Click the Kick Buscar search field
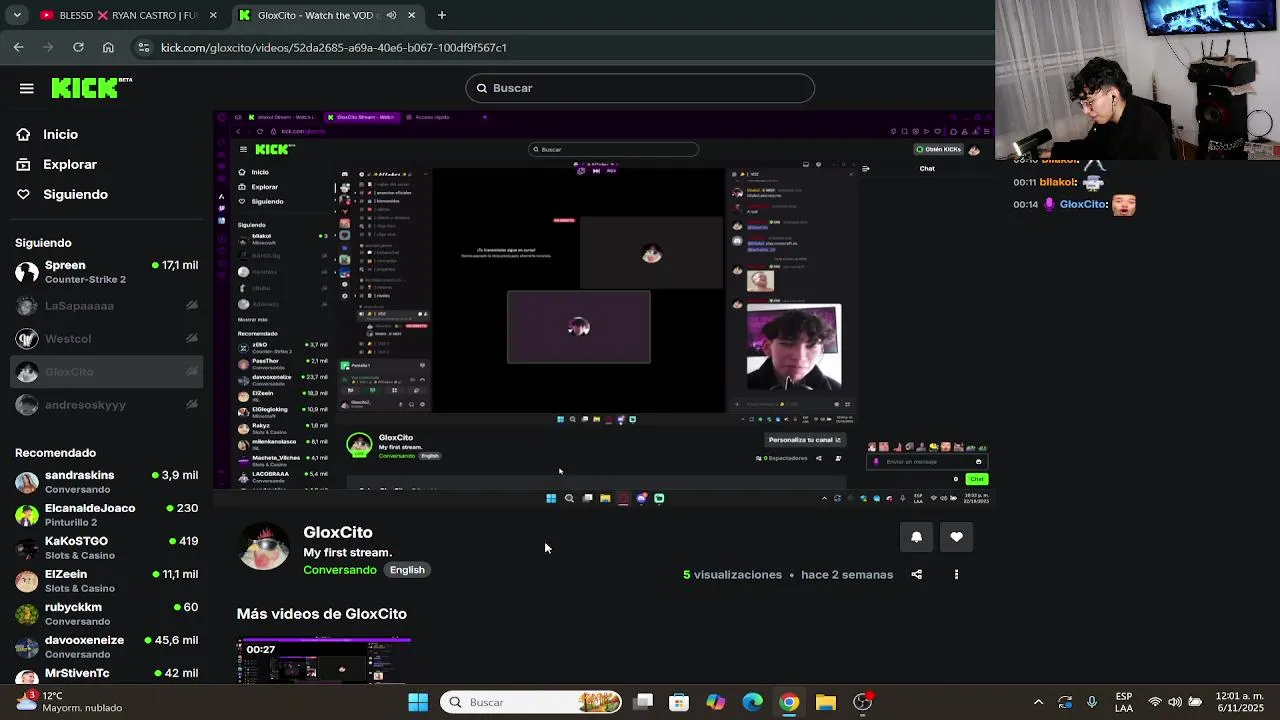The height and width of the screenshot is (720, 1280). 640,88
